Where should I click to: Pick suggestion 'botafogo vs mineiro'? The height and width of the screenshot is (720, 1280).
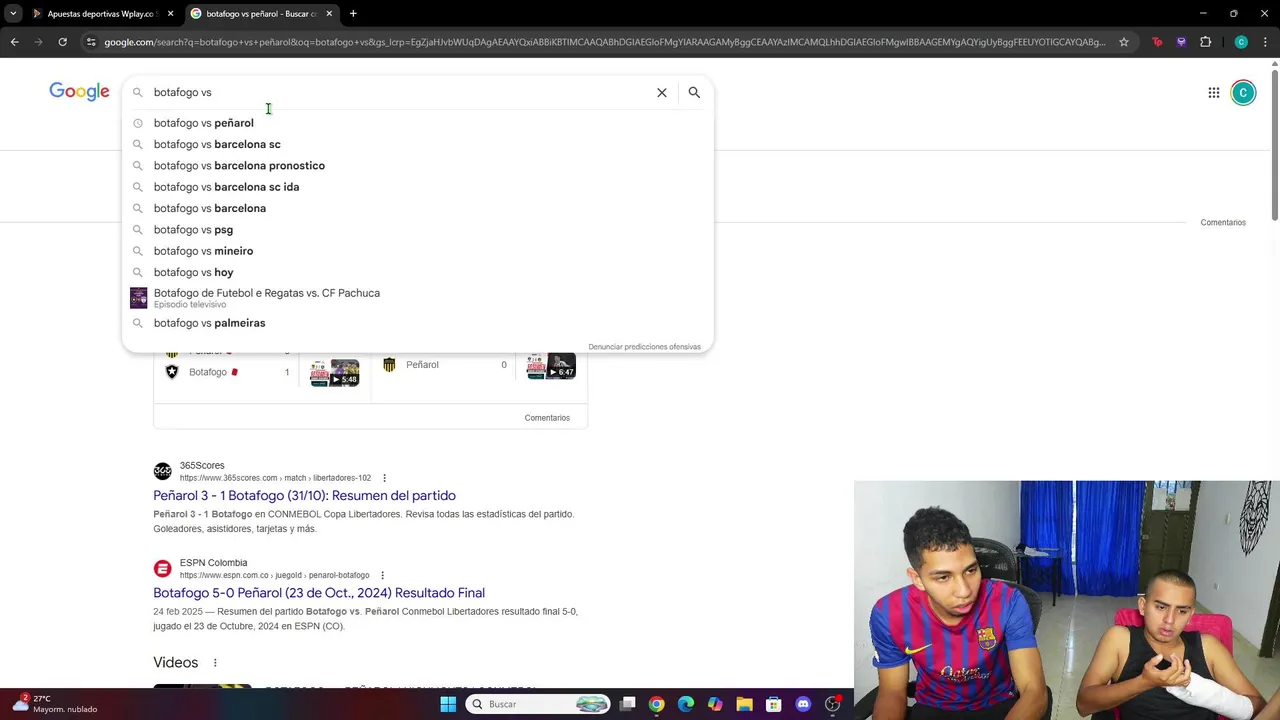click(418, 251)
